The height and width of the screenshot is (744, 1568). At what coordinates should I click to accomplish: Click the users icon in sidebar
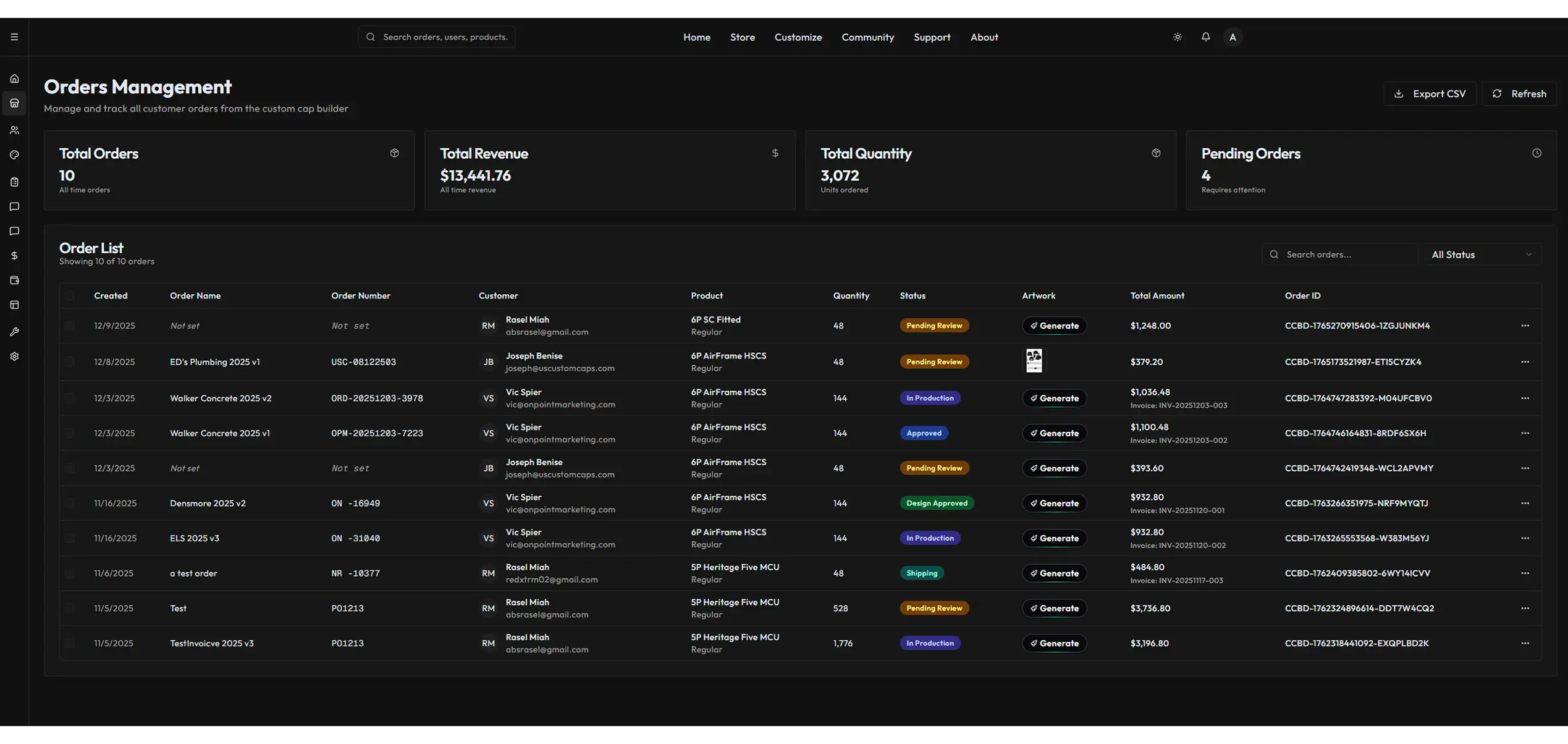point(14,130)
